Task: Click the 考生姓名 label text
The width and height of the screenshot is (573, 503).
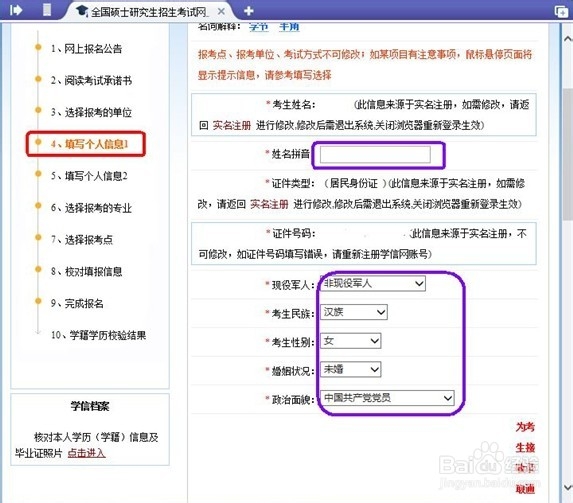Action: (293, 105)
